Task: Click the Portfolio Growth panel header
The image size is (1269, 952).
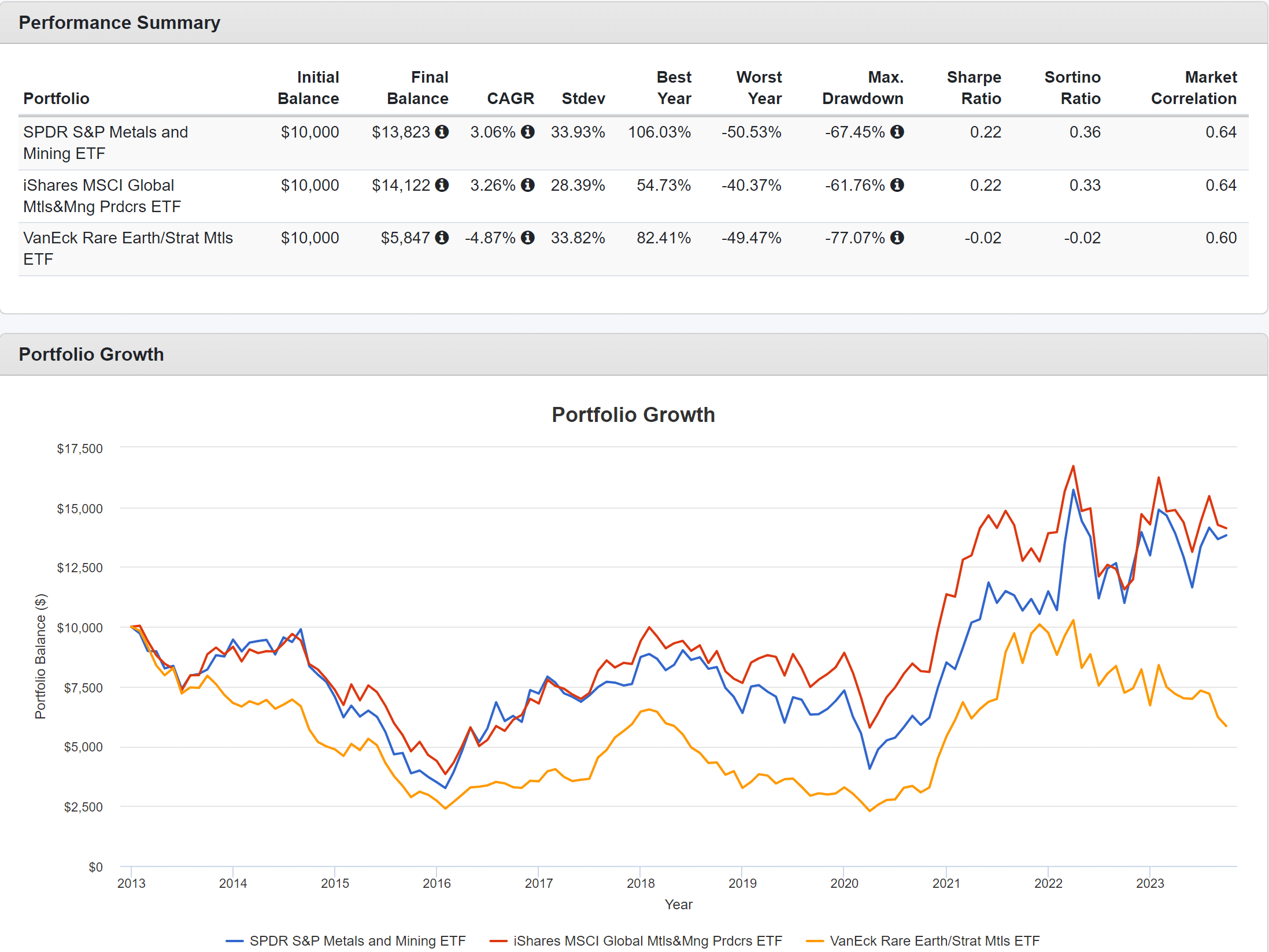Action: click(x=91, y=354)
